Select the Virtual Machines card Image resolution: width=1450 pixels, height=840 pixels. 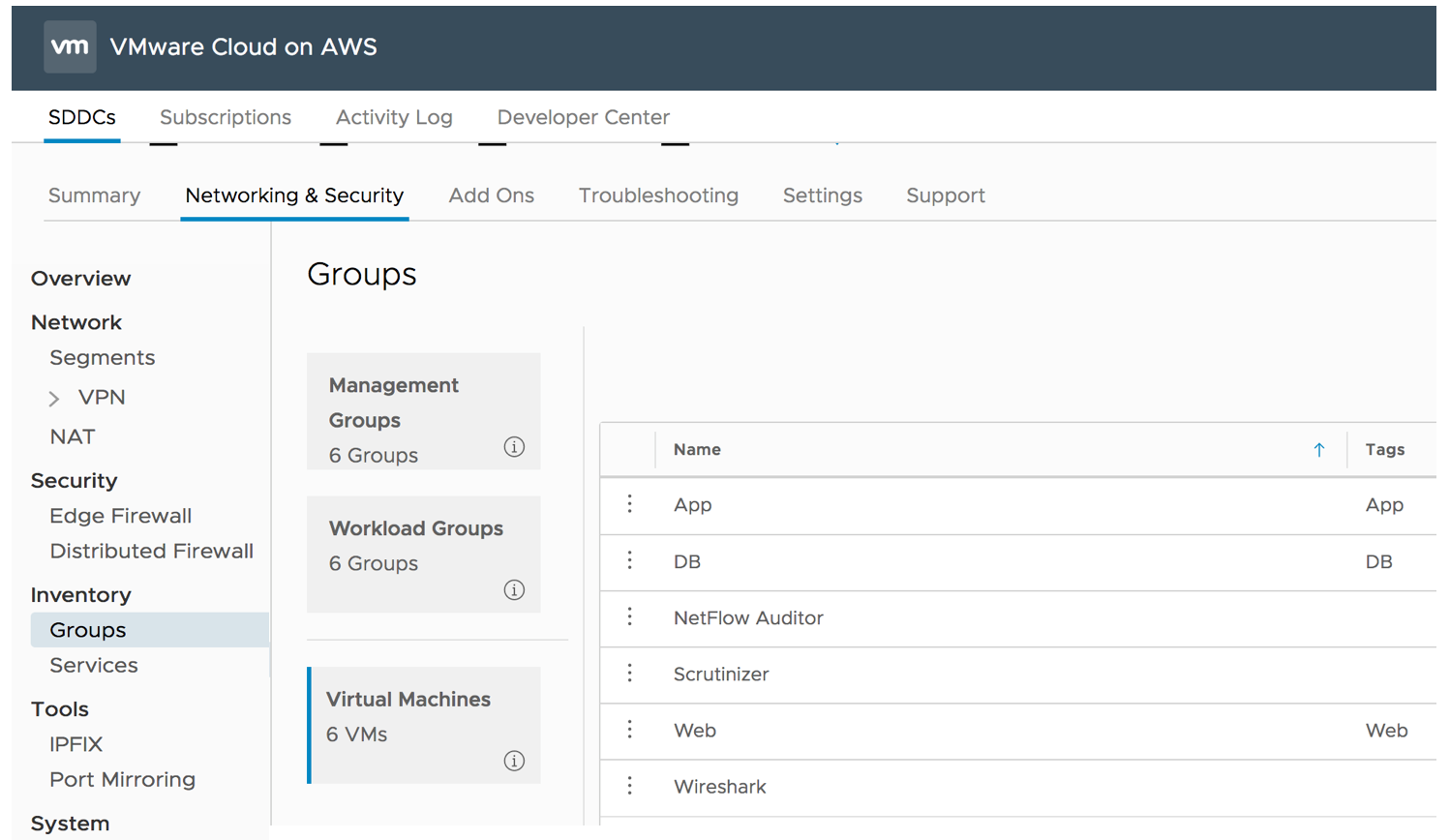(423, 725)
